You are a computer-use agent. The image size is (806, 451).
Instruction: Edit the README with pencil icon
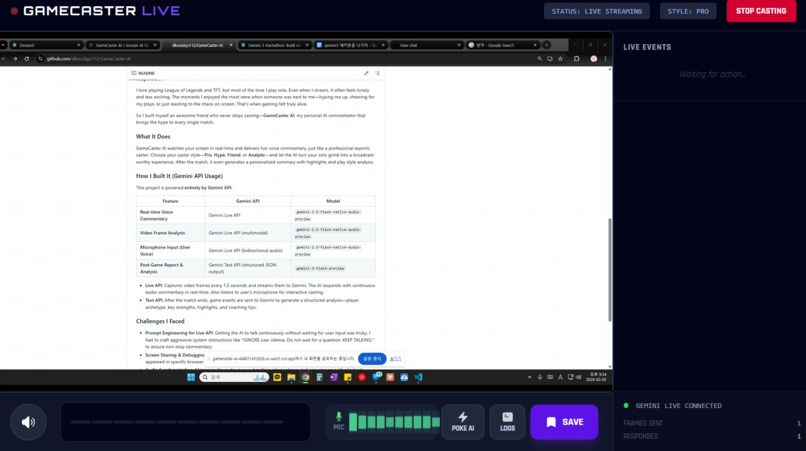click(x=367, y=73)
